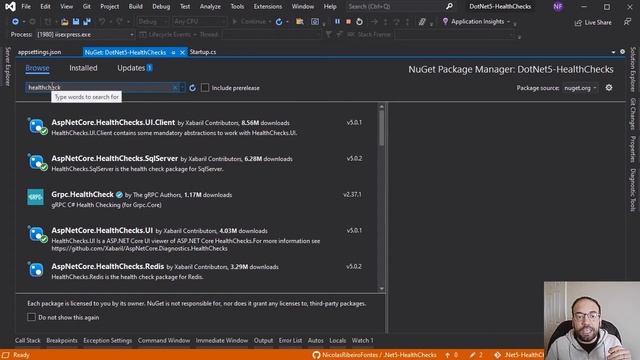This screenshot has height=360, width=640.
Task: Click the hot reload refresh icon
Action: click(279, 22)
